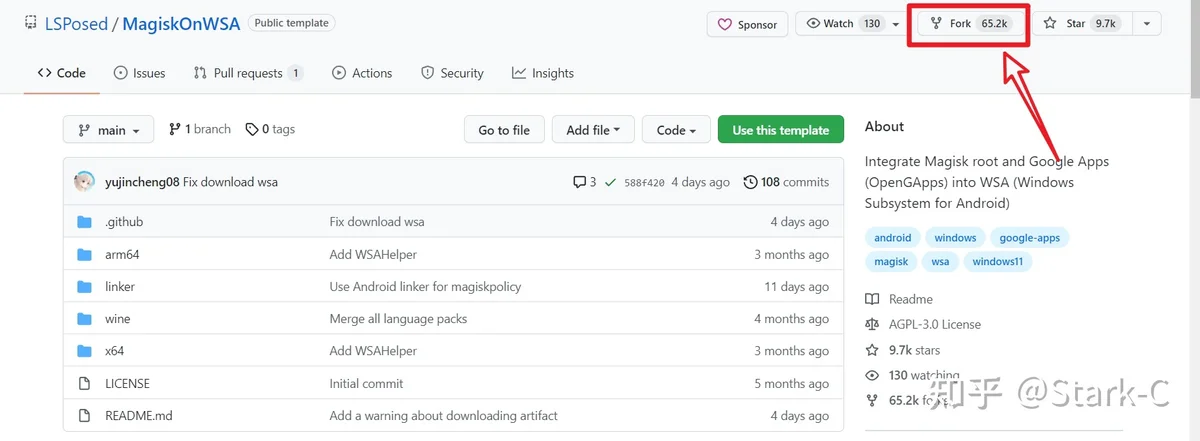The width and height of the screenshot is (1200, 441).
Task: Click the folder icon for x64
Action: point(84,351)
